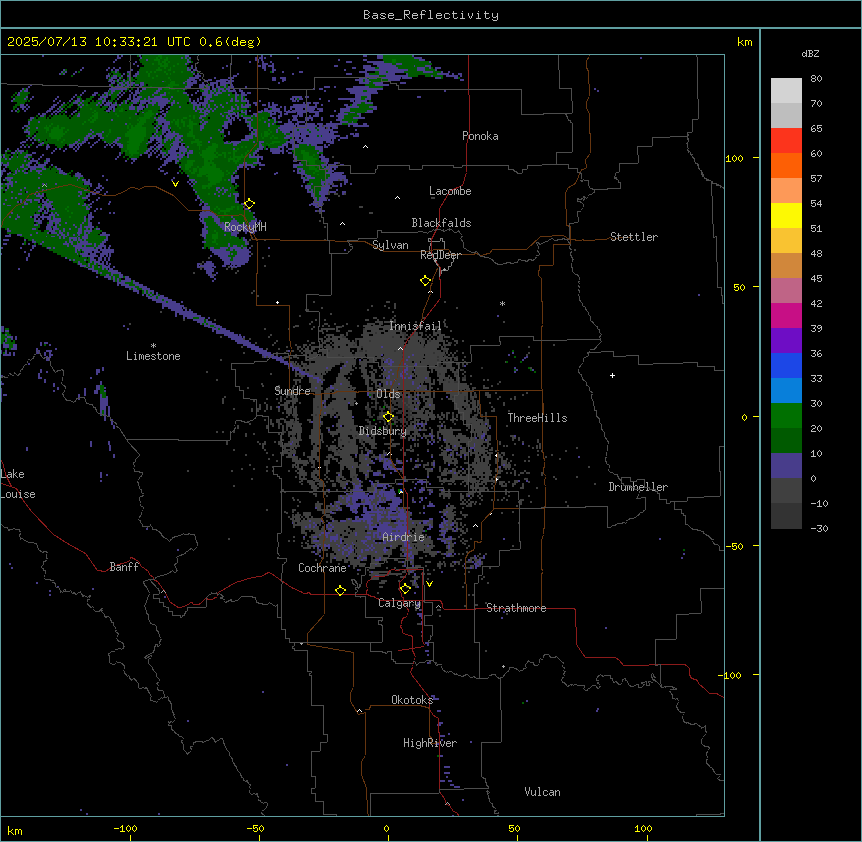862x842 pixels.
Task: Click the Drumheller label
Action: click(638, 487)
